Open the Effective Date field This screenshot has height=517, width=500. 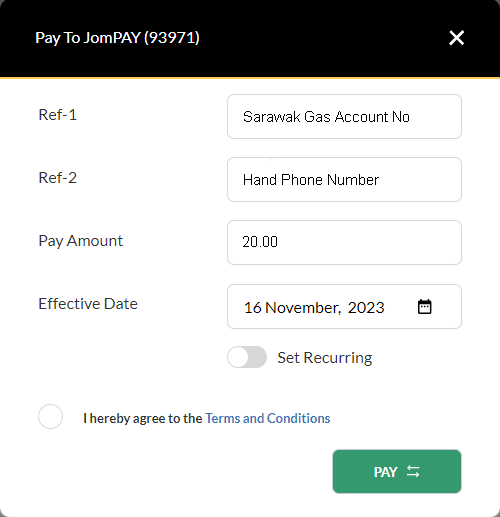point(344,307)
